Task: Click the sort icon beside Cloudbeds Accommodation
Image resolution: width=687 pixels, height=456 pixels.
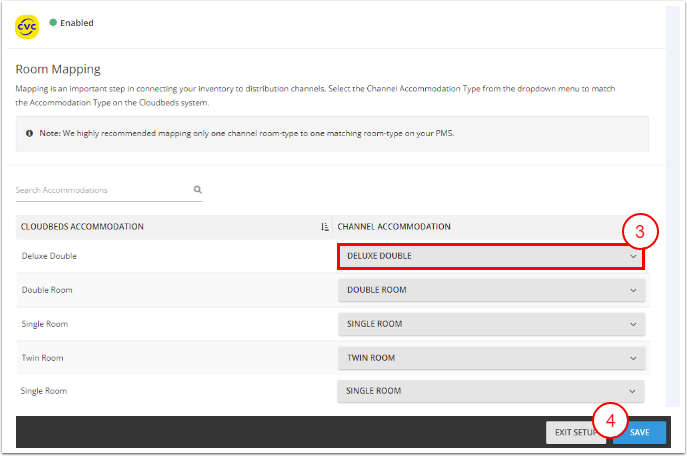Action: 325,227
